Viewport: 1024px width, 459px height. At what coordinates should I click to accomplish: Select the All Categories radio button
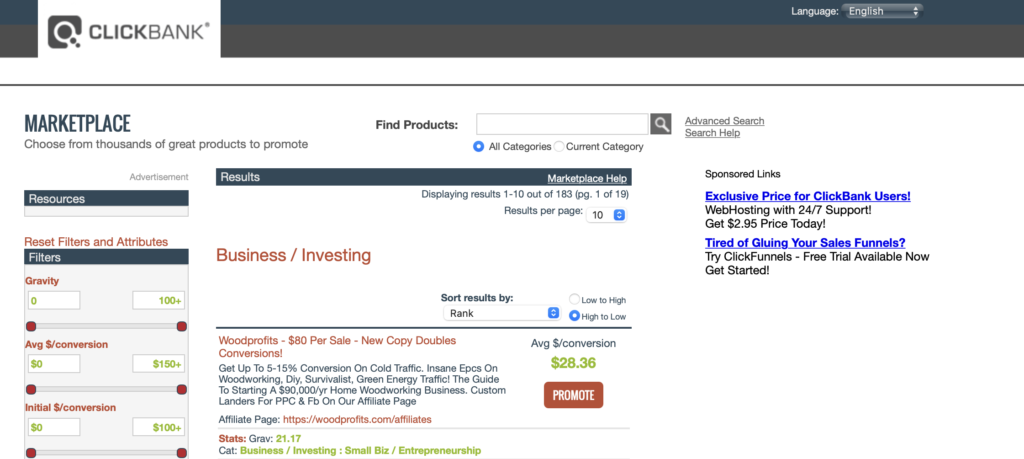click(x=479, y=146)
